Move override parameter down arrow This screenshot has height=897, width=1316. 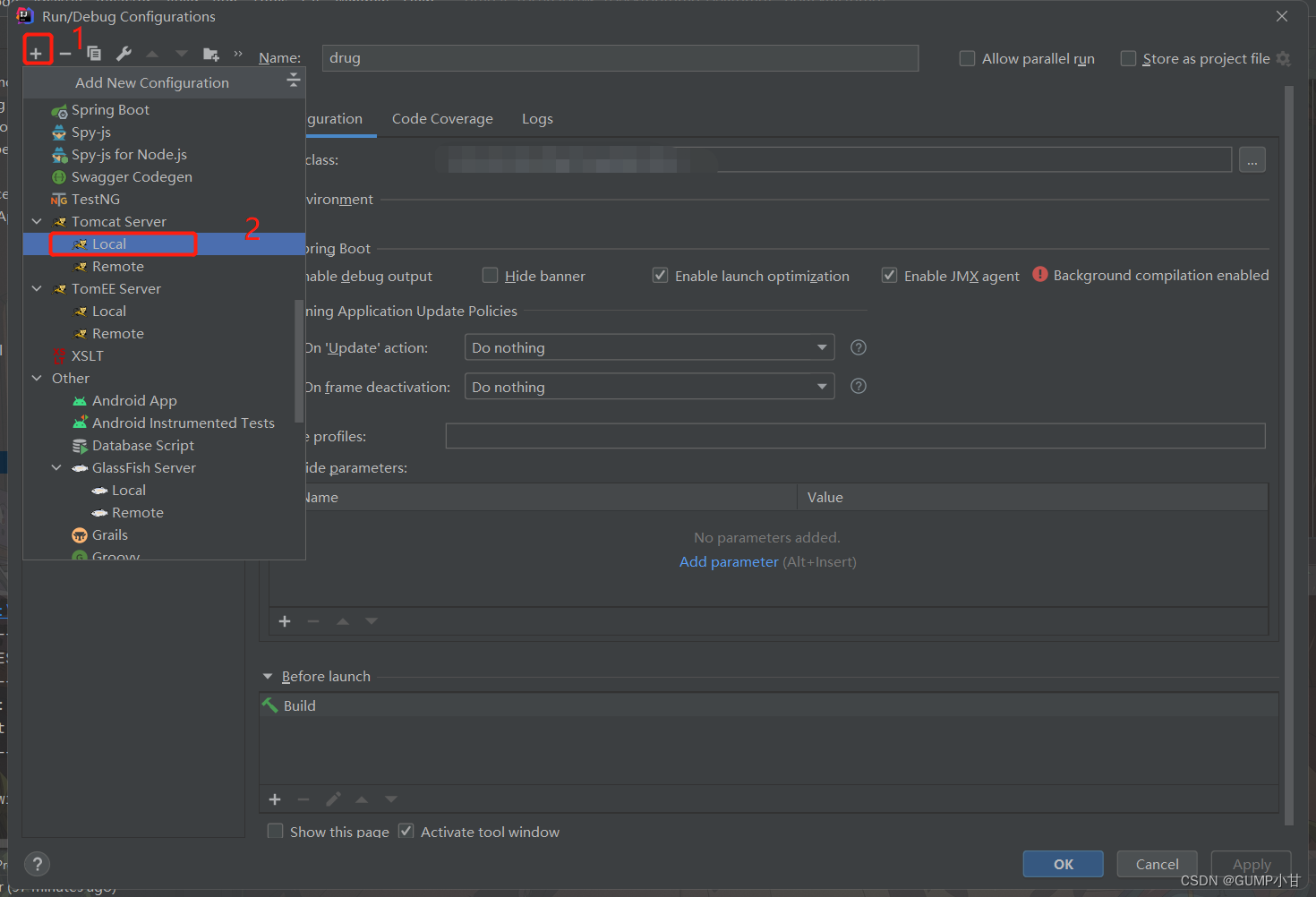click(x=372, y=621)
